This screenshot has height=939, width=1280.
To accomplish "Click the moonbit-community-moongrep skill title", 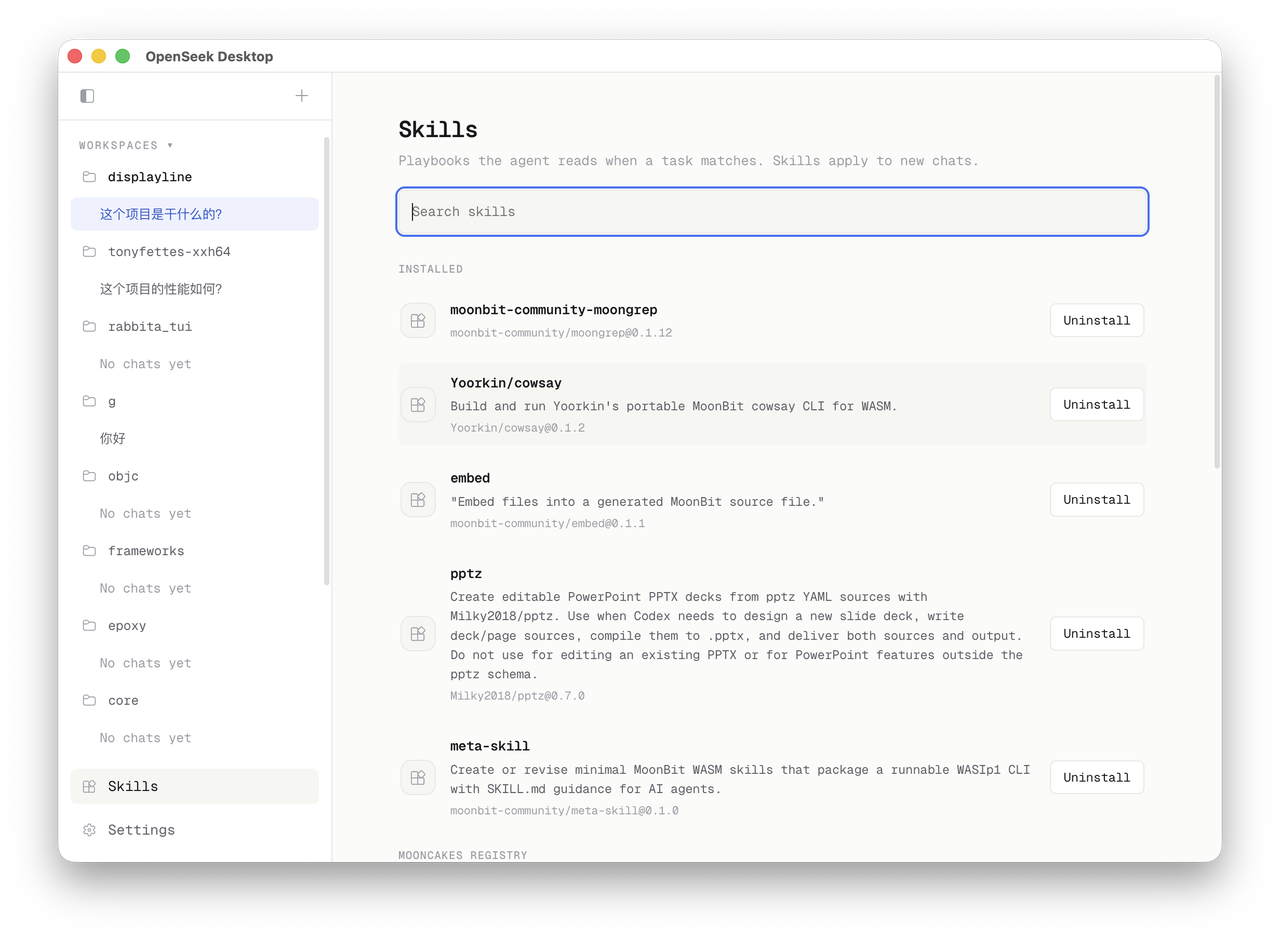I will (x=554, y=310).
